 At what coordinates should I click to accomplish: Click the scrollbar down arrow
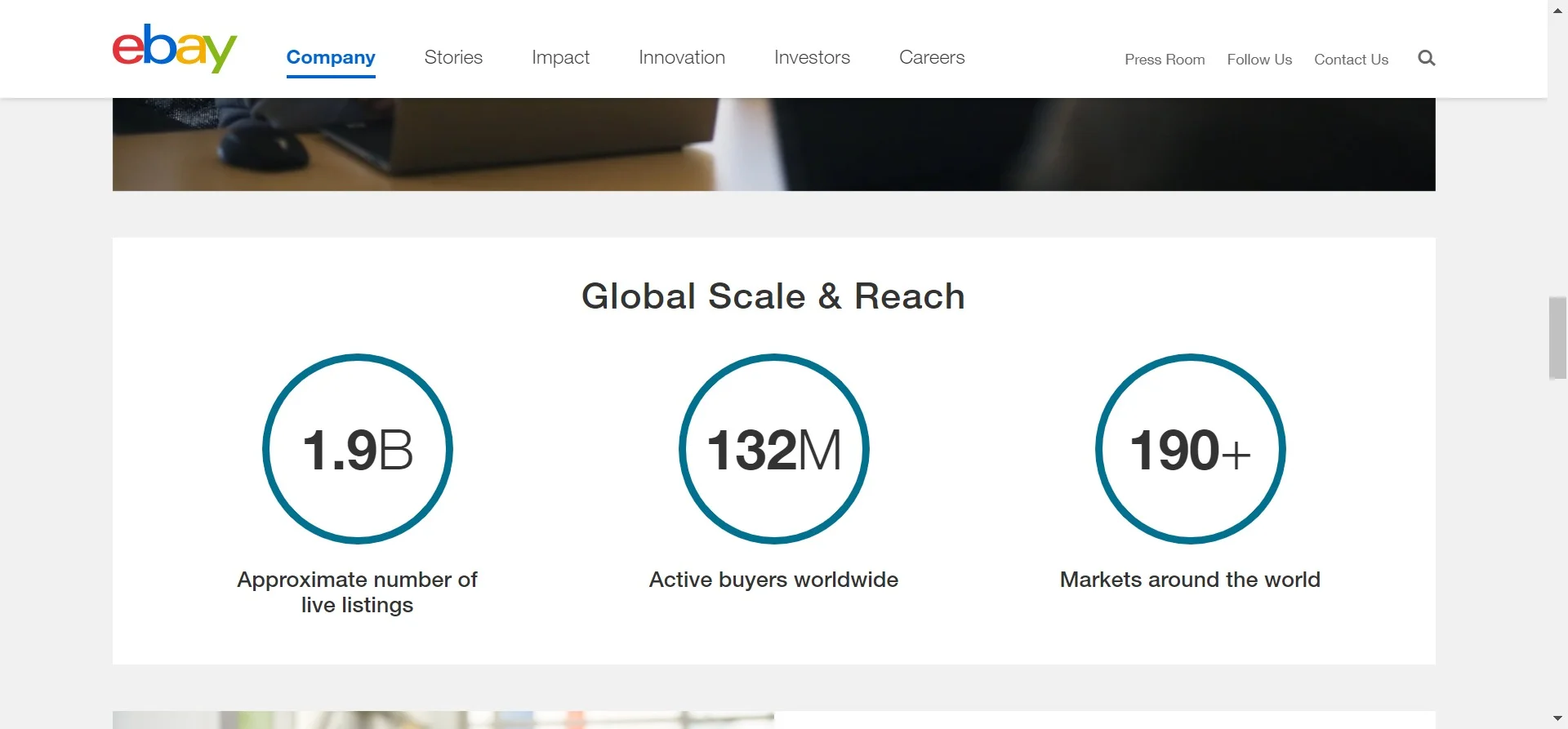point(1557,719)
